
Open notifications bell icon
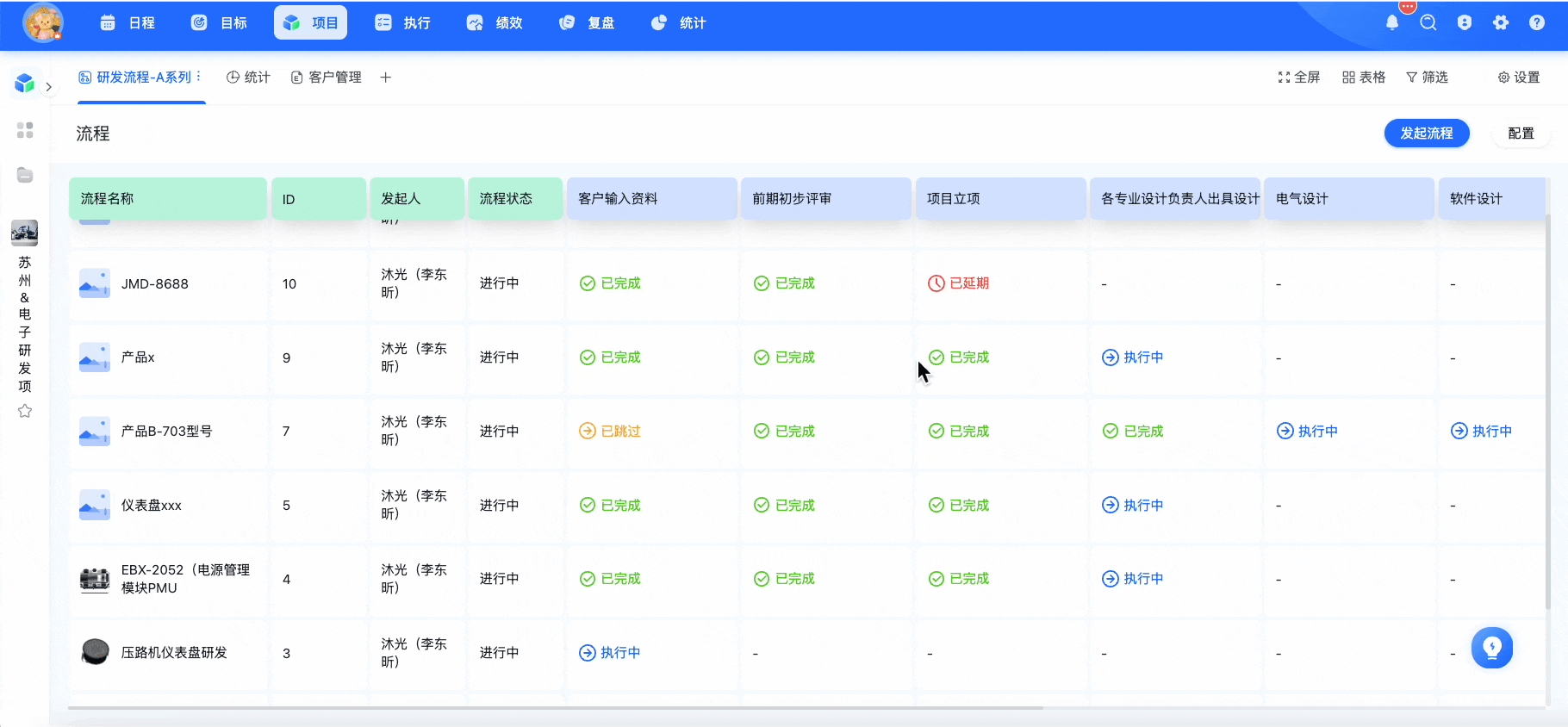pyautogui.click(x=1392, y=23)
